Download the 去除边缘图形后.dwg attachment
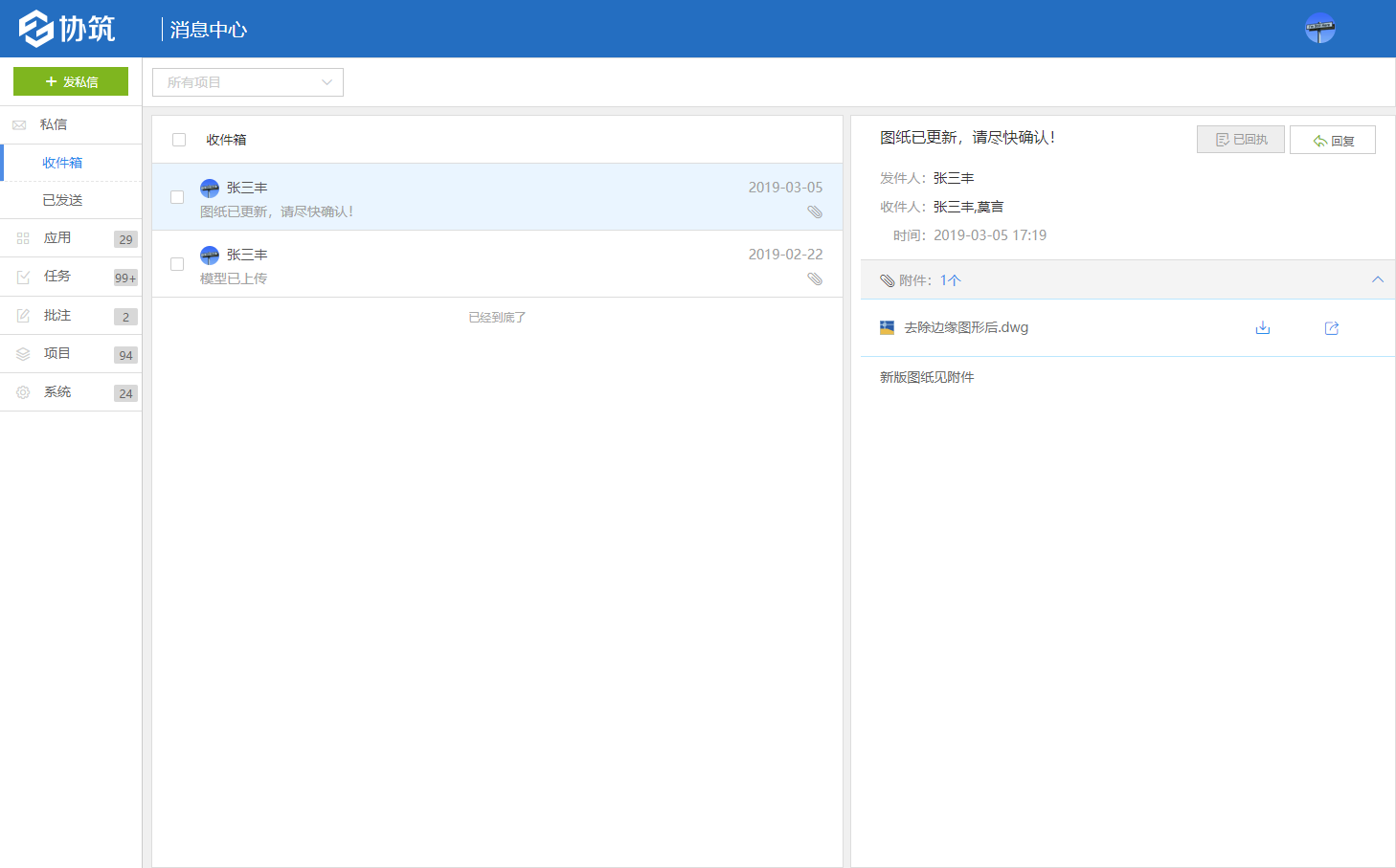 pos(1263,328)
